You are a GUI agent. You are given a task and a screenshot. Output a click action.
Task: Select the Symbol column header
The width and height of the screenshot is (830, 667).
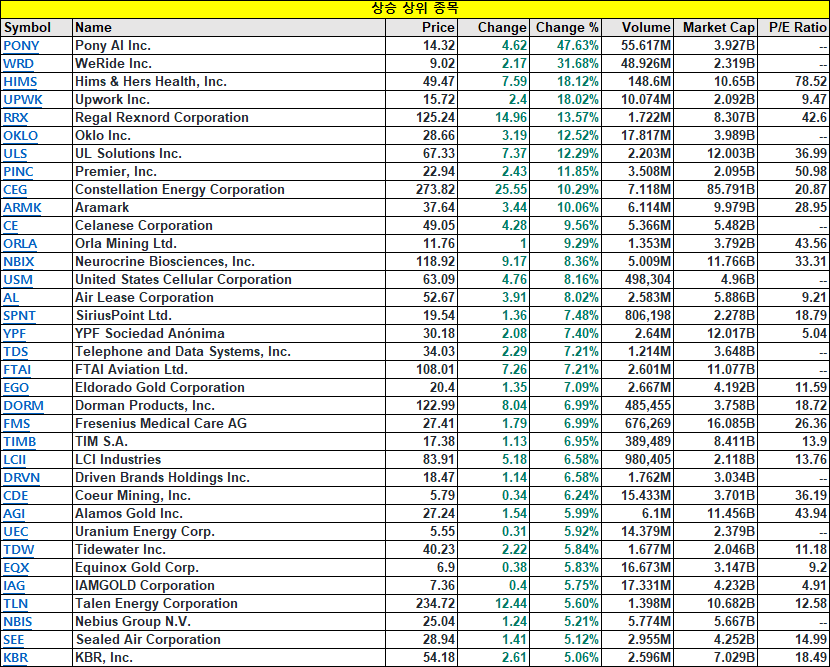(x=37, y=28)
